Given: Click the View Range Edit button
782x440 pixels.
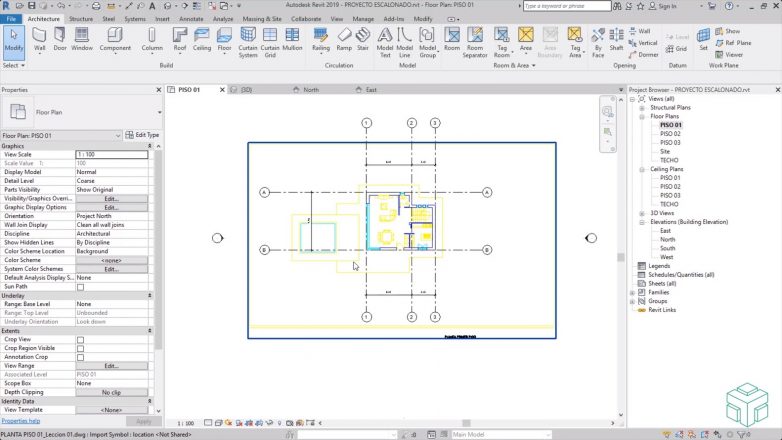Looking at the screenshot, I should (111, 365).
